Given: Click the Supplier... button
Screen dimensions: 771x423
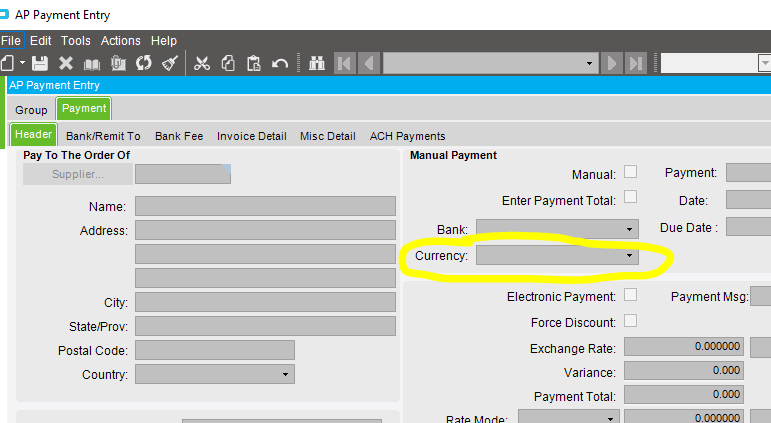Looking at the screenshot, I should [78, 174].
